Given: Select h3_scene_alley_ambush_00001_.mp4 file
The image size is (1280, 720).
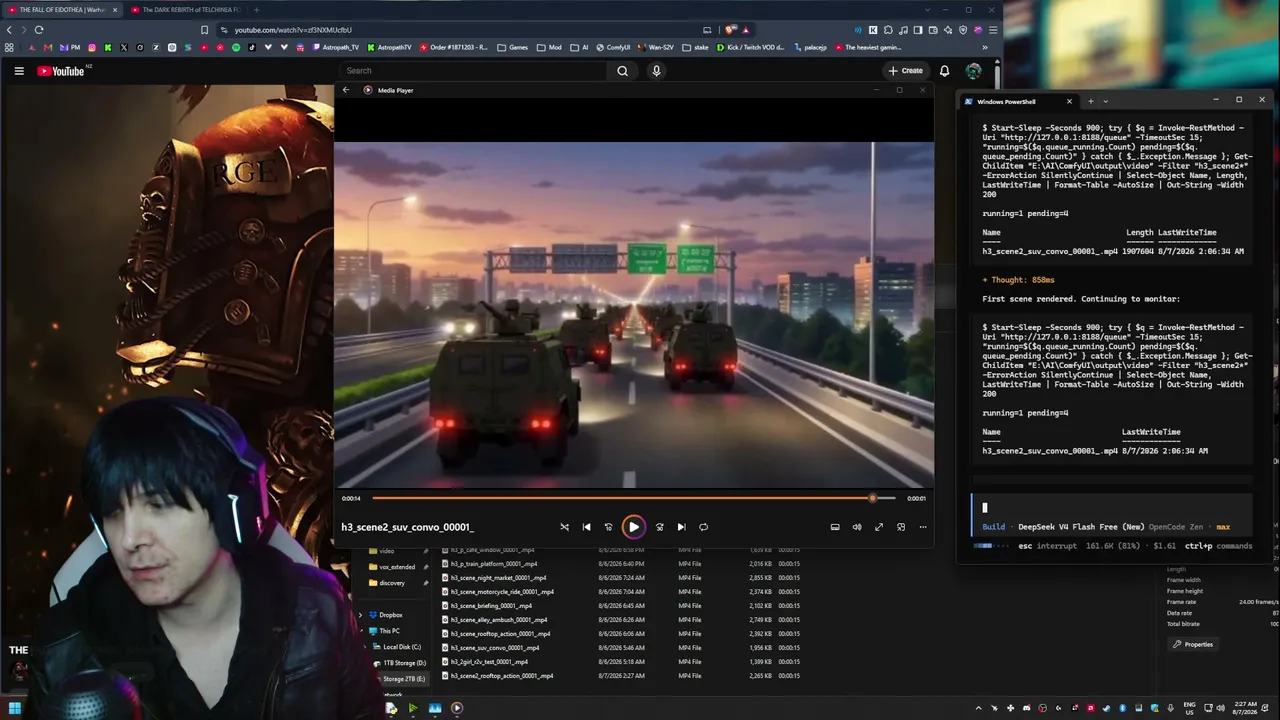Looking at the screenshot, I should tap(499, 620).
